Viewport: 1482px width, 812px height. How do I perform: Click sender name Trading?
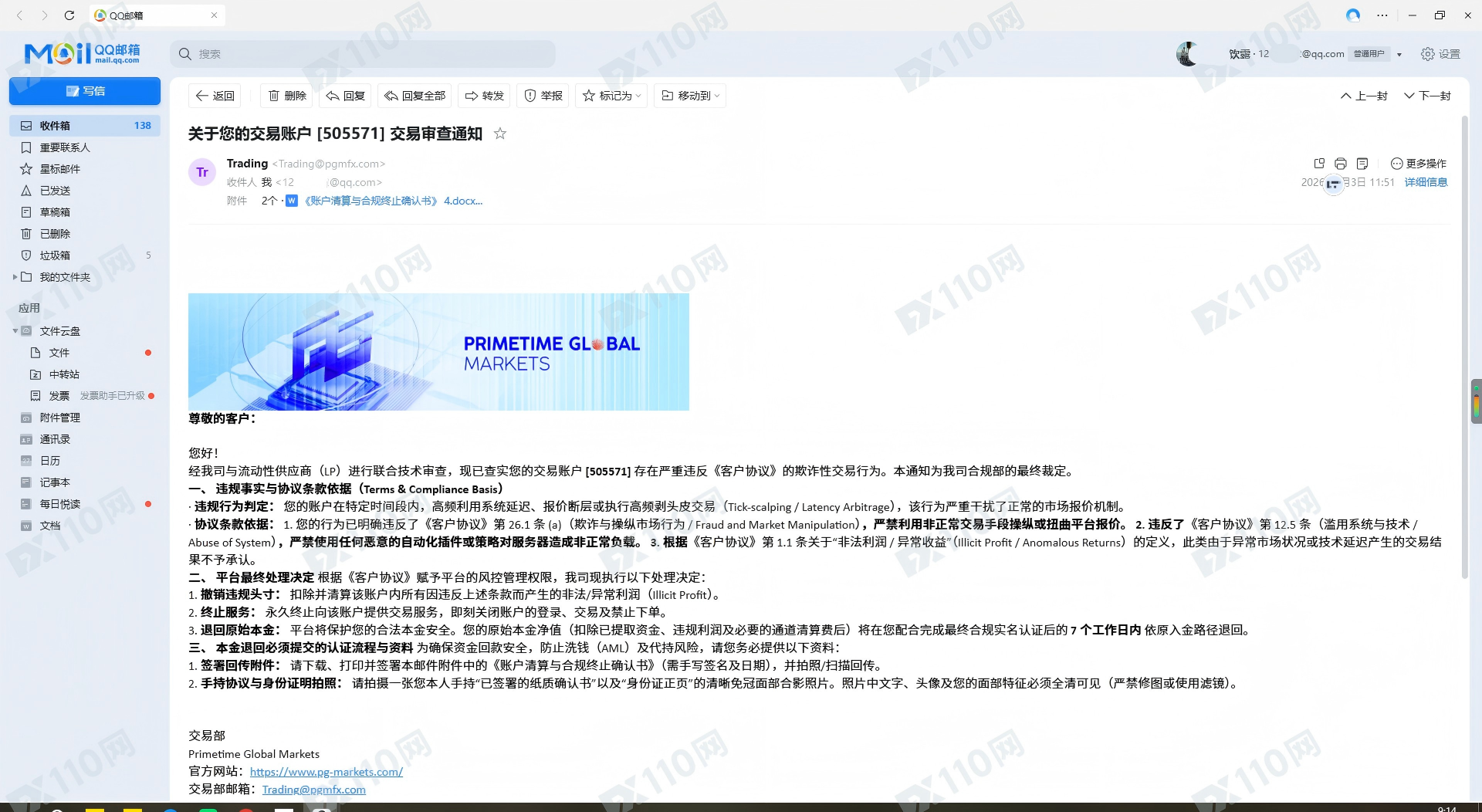click(247, 164)
